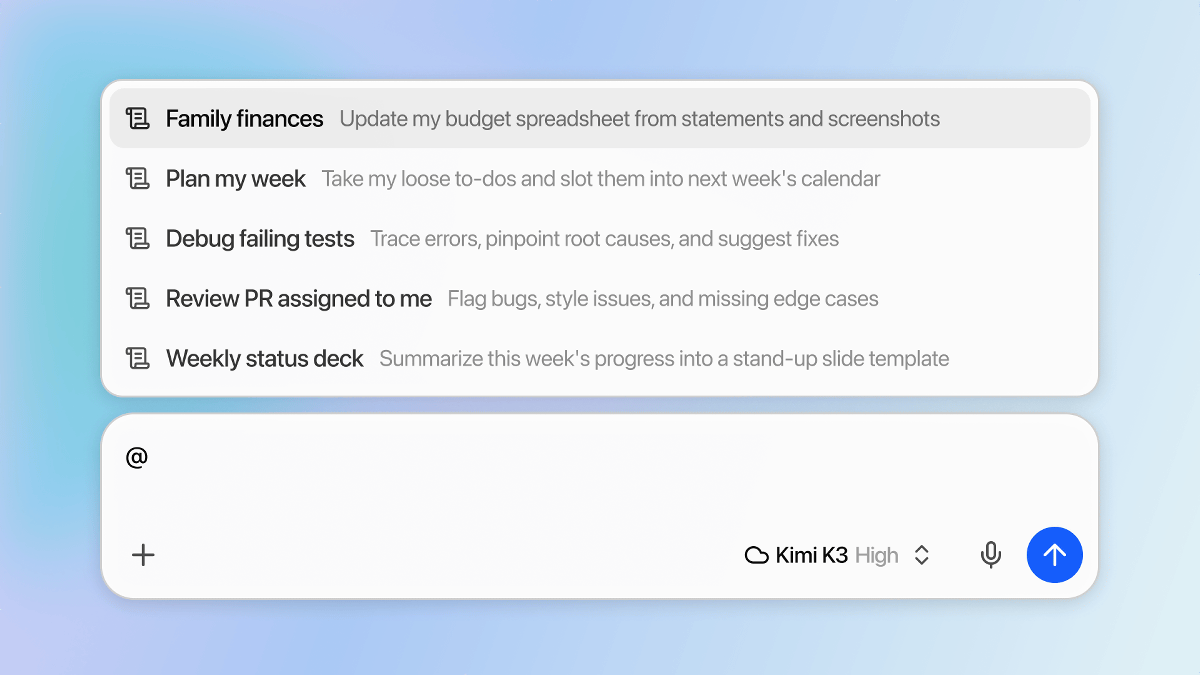Select Review PR assigned to me
The height and width of the screenshot is (675, 1200).
pos(600,298)
